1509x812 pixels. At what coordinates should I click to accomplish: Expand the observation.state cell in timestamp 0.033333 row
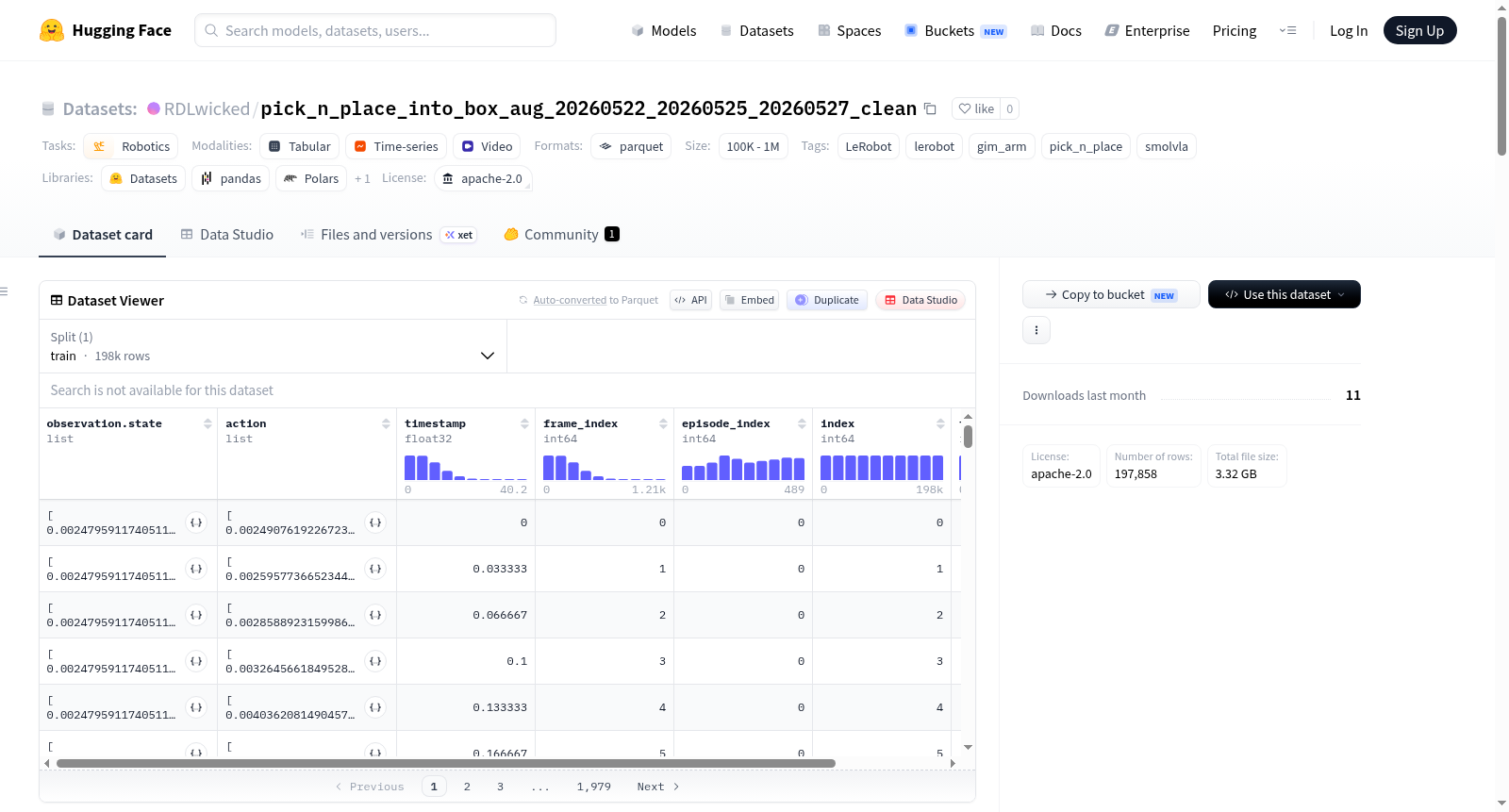click(x=196, y=569)
